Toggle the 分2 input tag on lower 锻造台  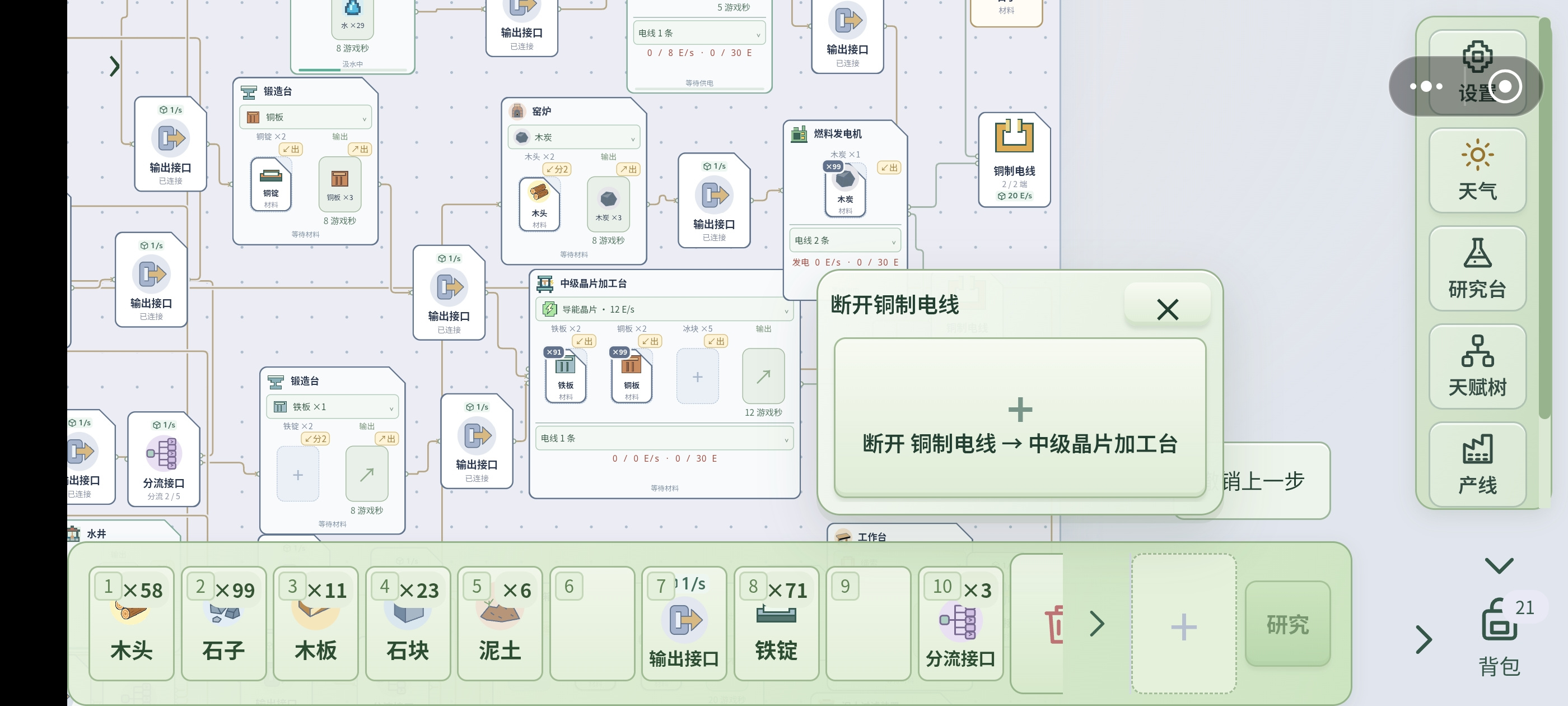click(315, 439)
